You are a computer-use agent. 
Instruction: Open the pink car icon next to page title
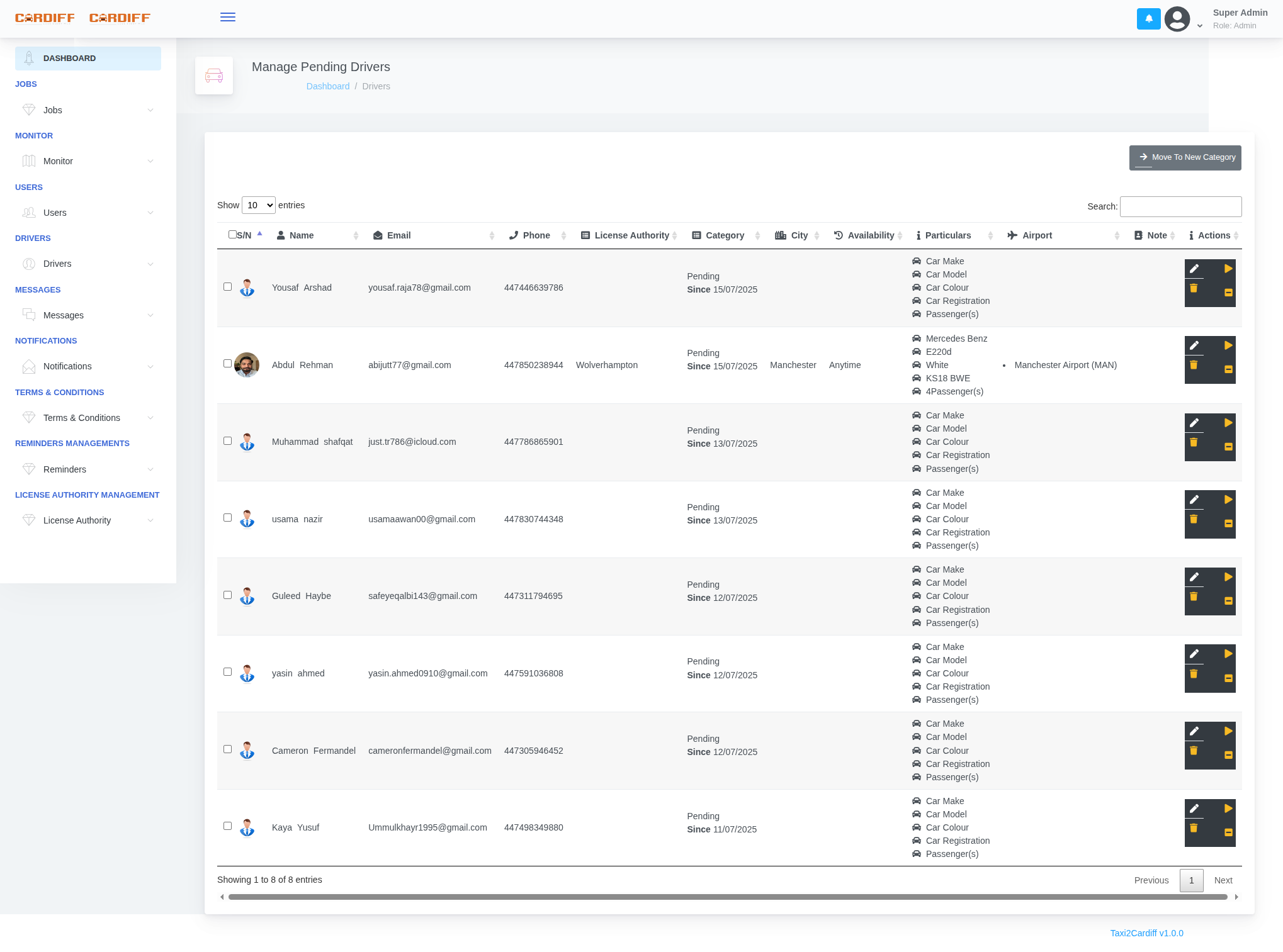(214, 76)
